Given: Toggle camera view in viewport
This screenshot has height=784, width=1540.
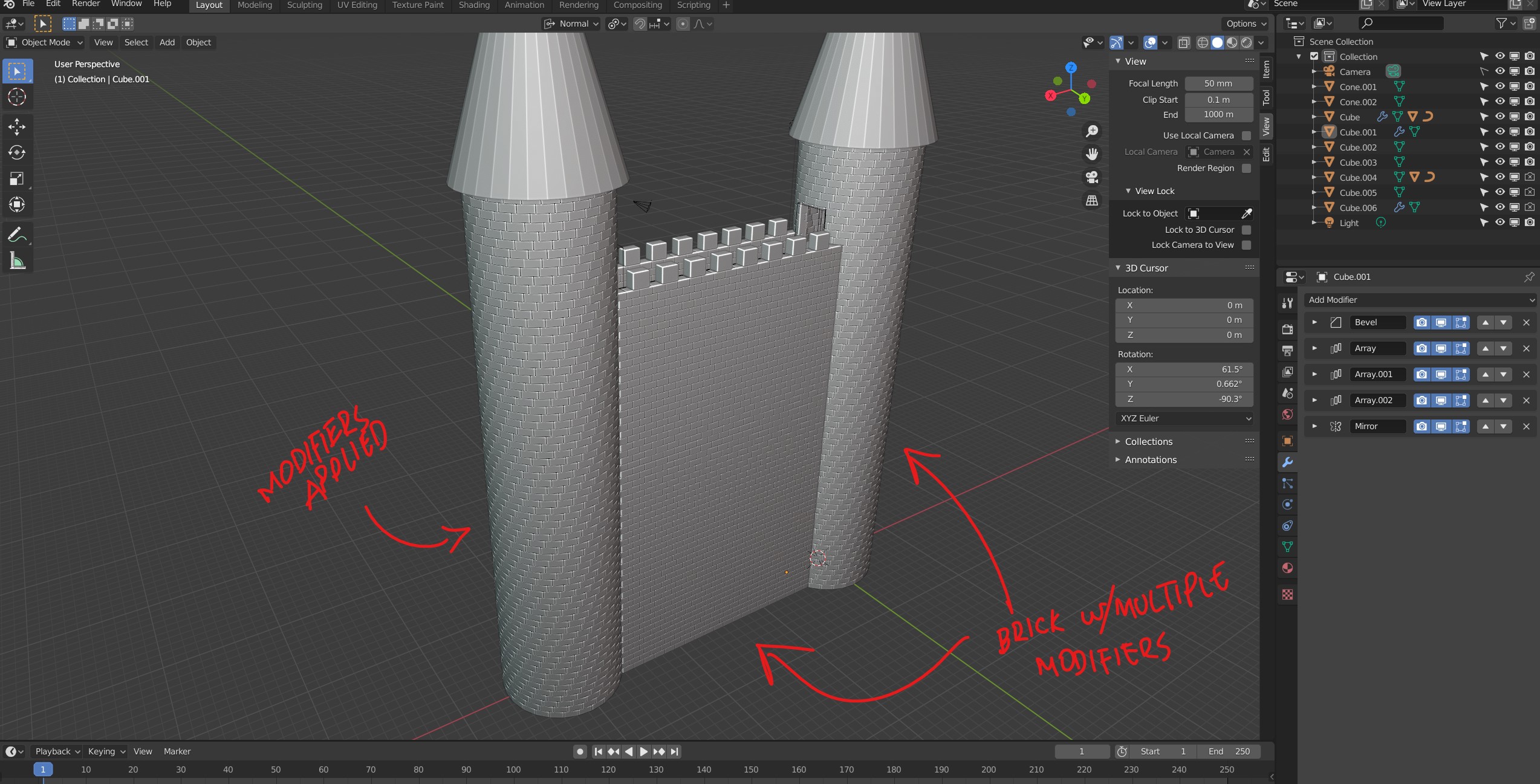Looking at the screenshot, I should tap(1092, 177).
